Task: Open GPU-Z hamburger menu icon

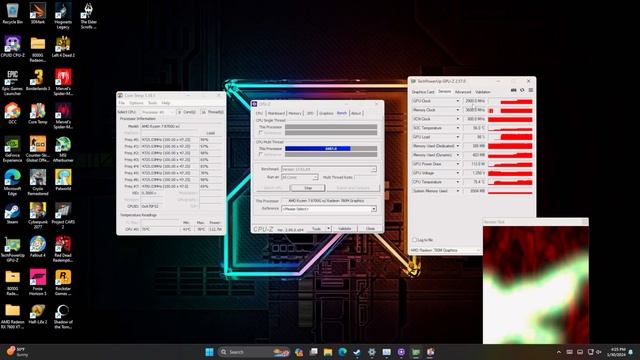Action: (531, 90)
